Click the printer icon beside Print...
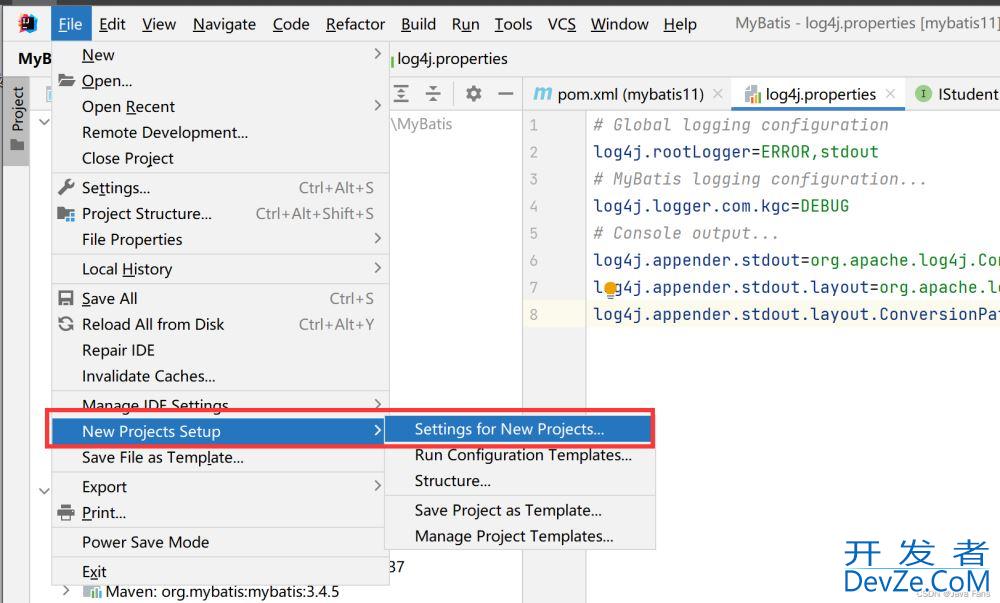Viewport: 1000px width, 603px height. (66, 512)
